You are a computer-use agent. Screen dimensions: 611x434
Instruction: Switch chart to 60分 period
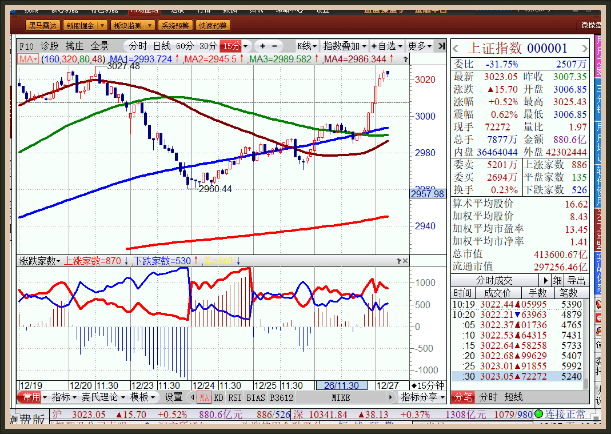(185, 46)
